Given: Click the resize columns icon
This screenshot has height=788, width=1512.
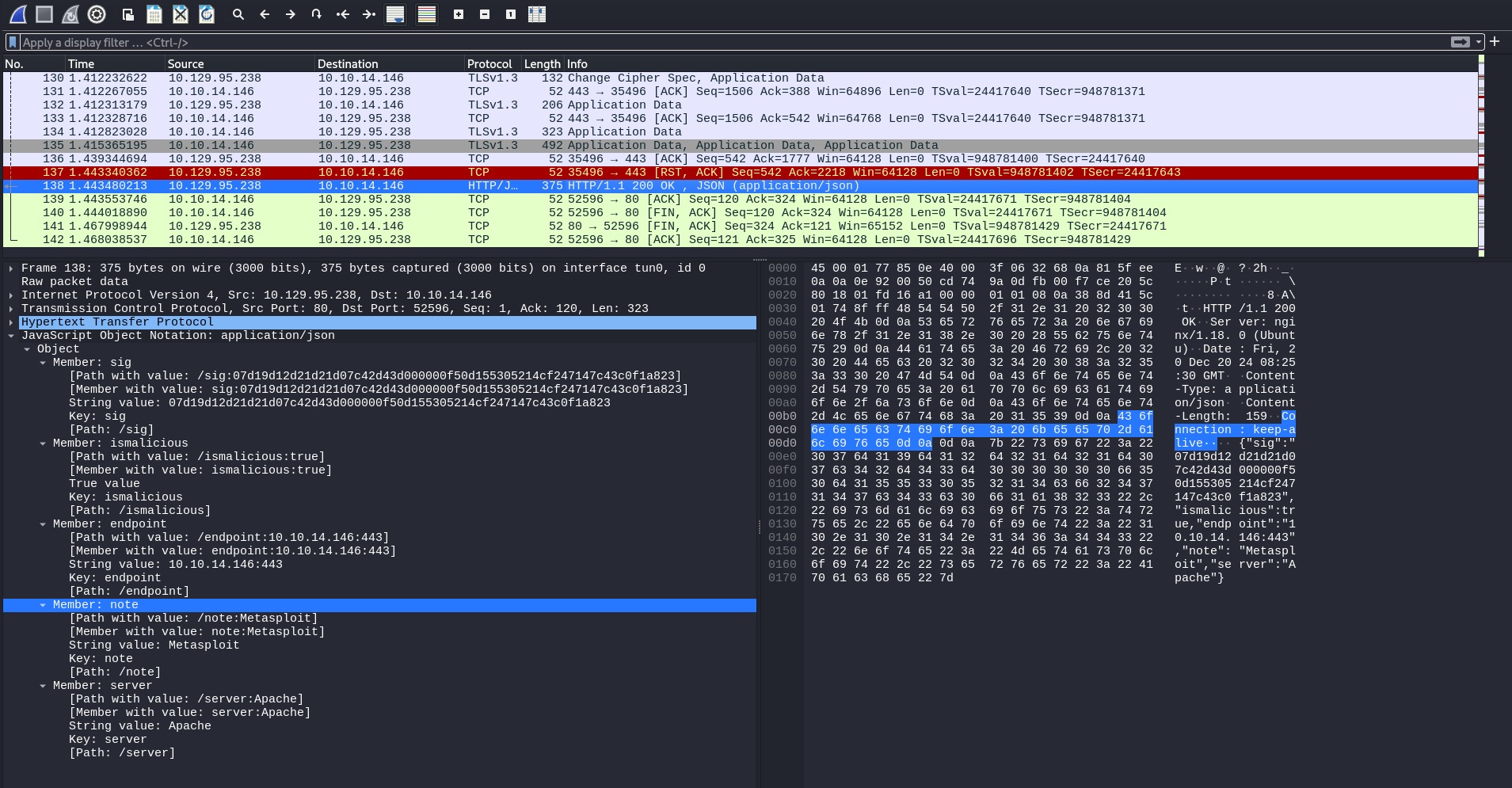Looking at the screenshot, I should (x=537, y=14).
